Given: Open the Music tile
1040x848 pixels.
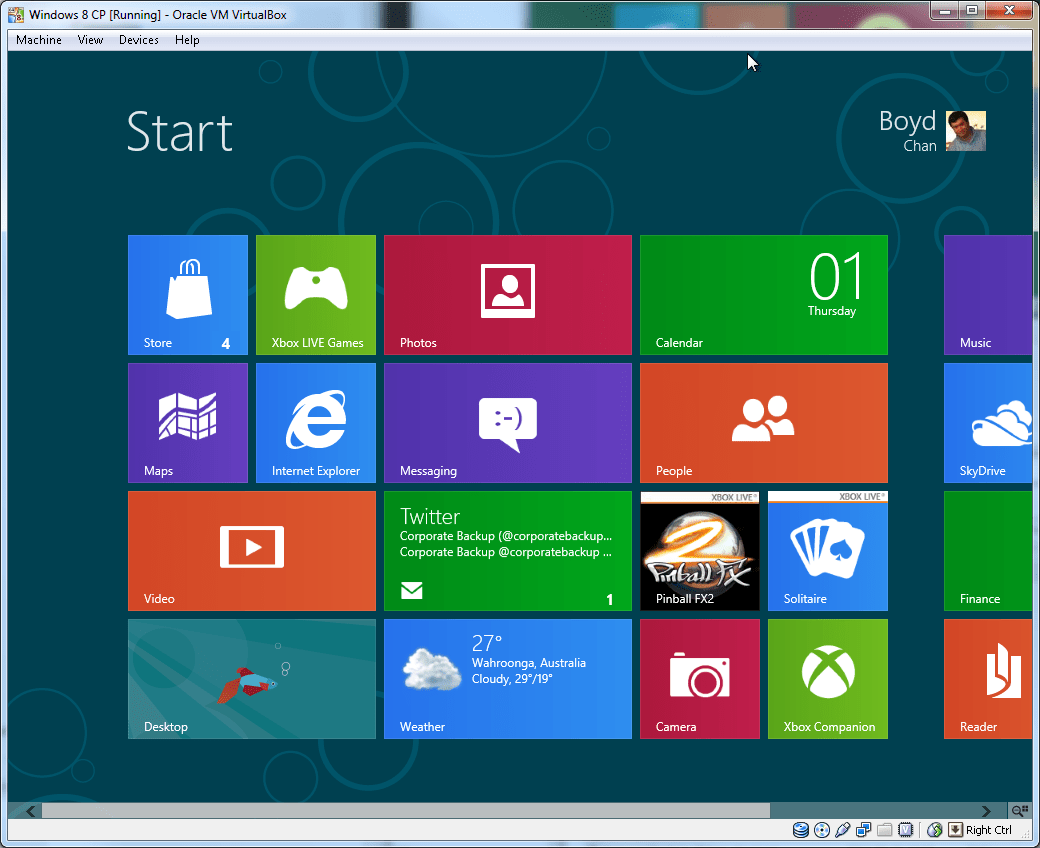Looking at the screenshot, I should (x=988, y=295).
